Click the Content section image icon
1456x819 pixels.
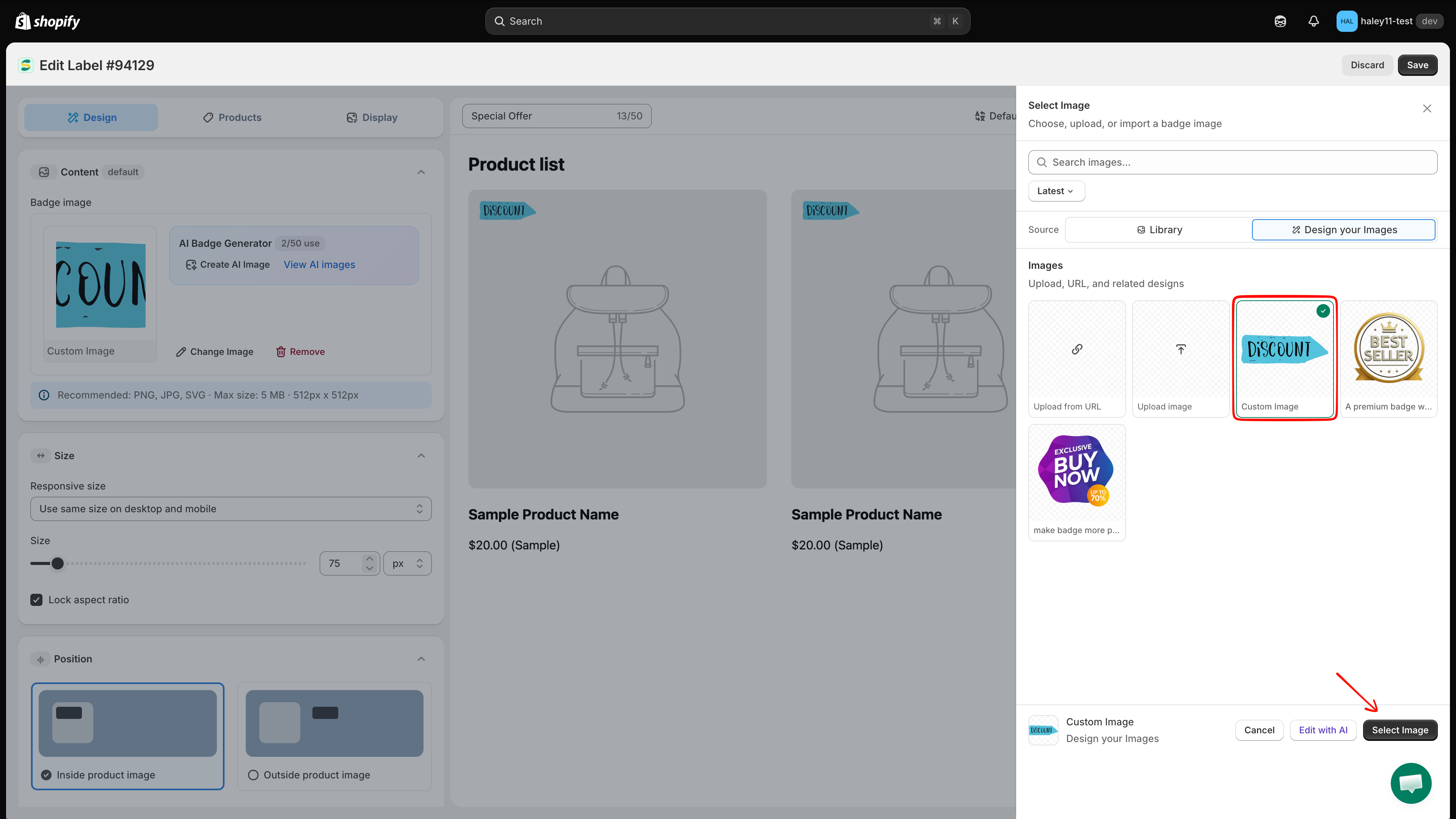pos(44,172)
